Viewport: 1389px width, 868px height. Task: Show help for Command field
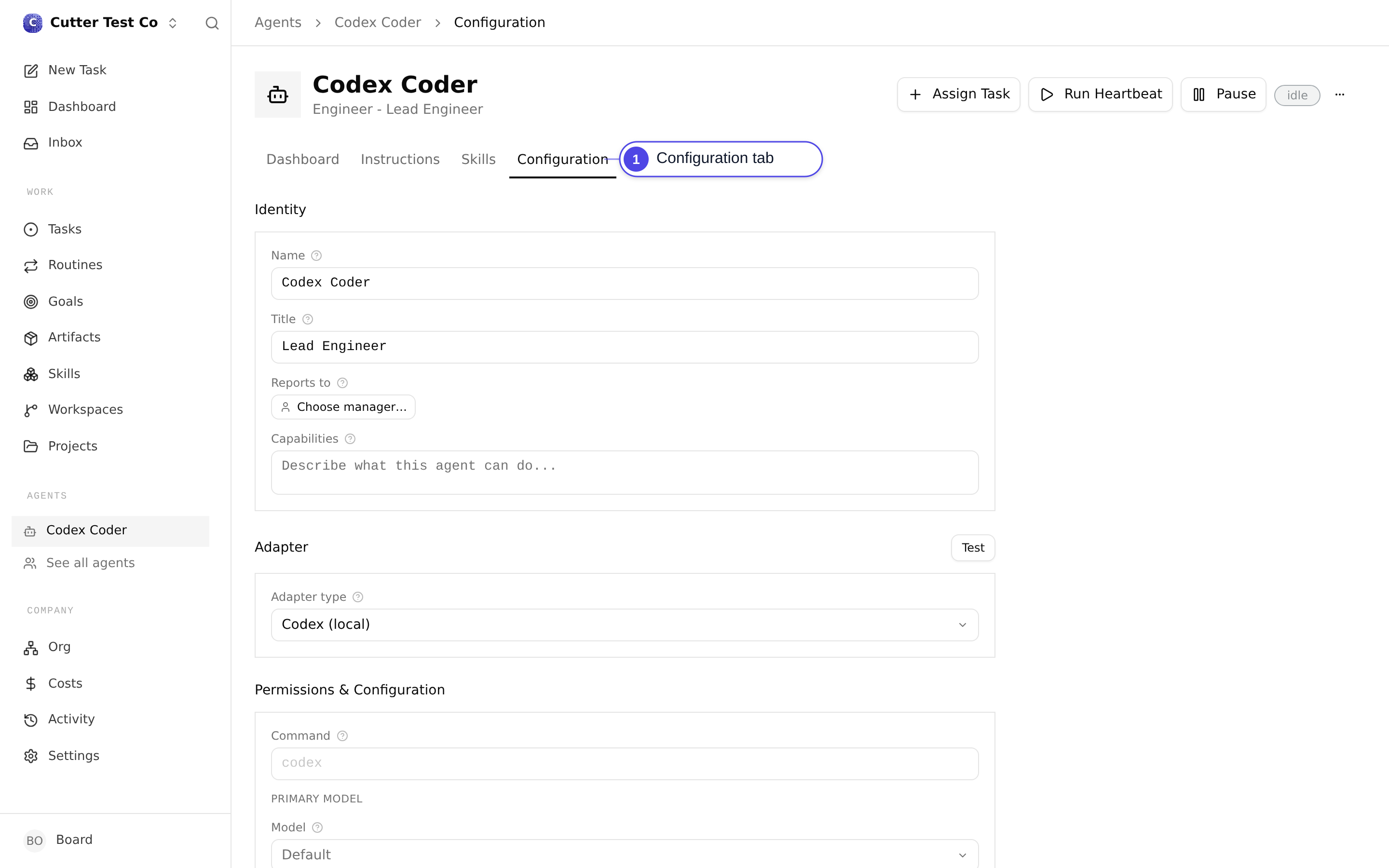click(342, 736)
